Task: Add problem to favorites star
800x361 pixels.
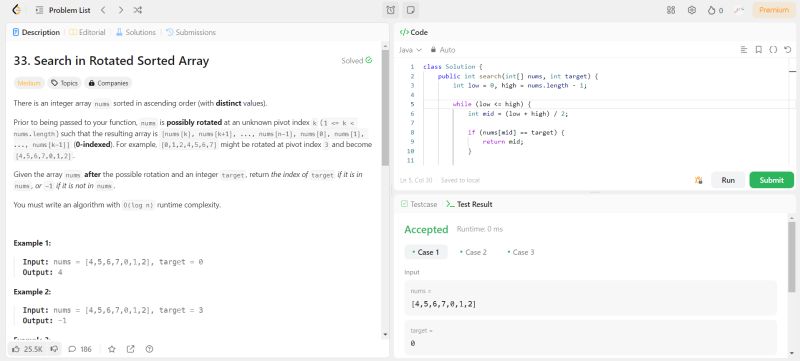Action: click(x=112, y=349)
